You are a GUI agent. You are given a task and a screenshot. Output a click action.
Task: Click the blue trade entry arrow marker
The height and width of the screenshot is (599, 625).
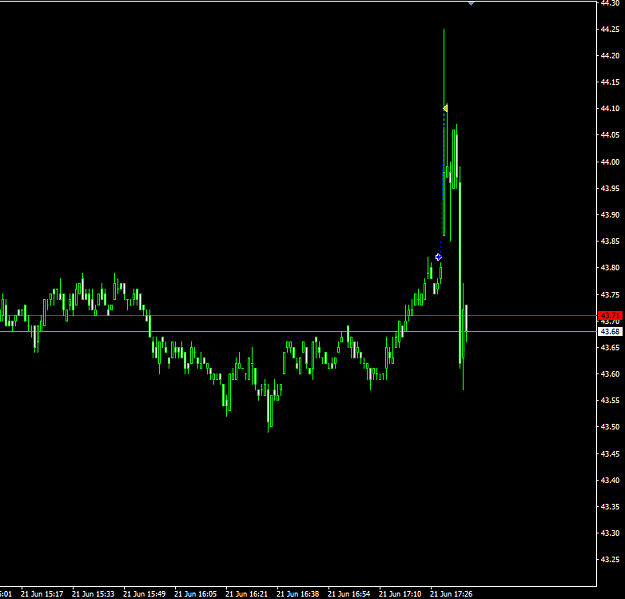point(438,257)
